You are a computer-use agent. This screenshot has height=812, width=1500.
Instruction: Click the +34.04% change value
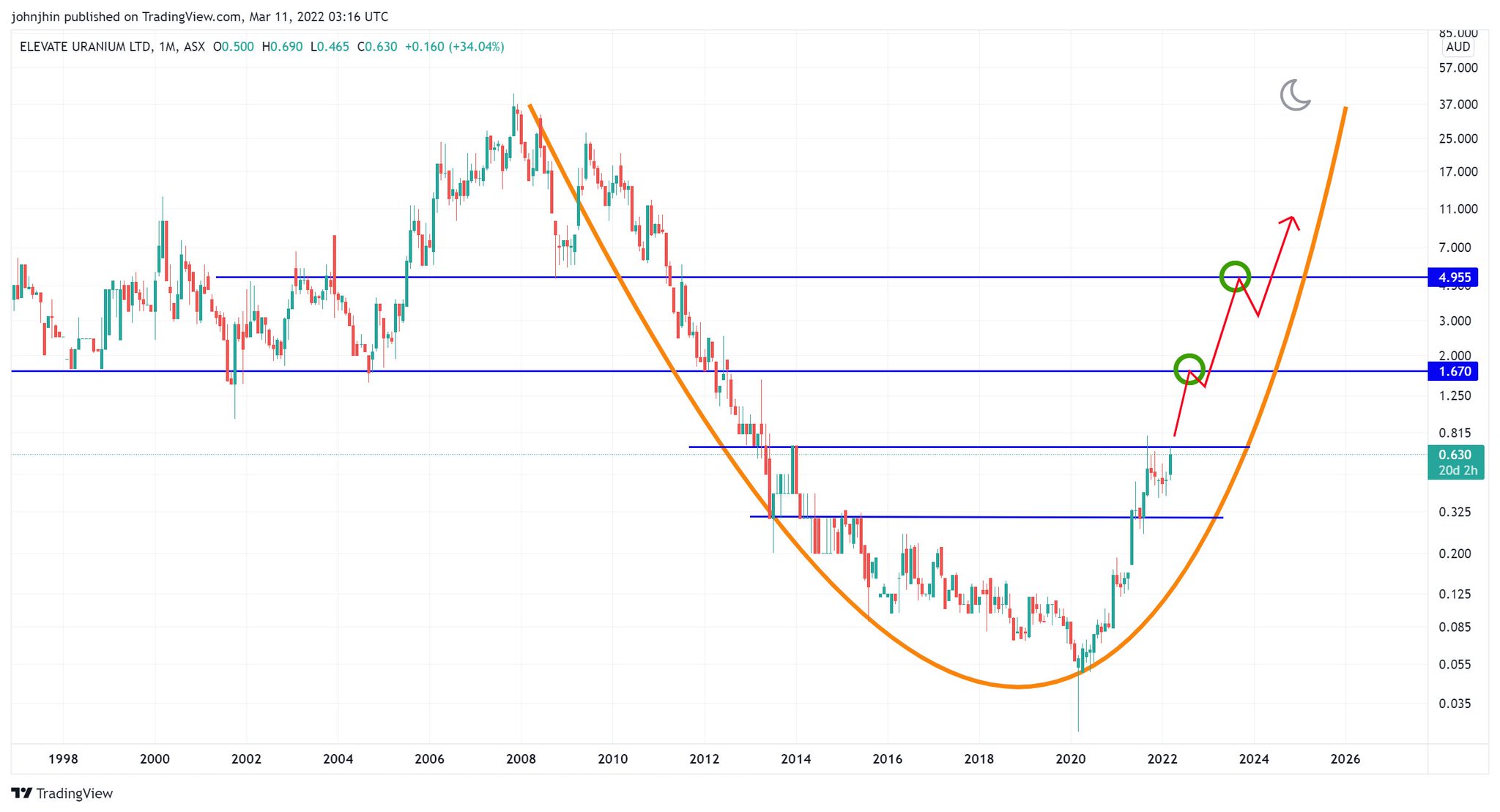478,47
